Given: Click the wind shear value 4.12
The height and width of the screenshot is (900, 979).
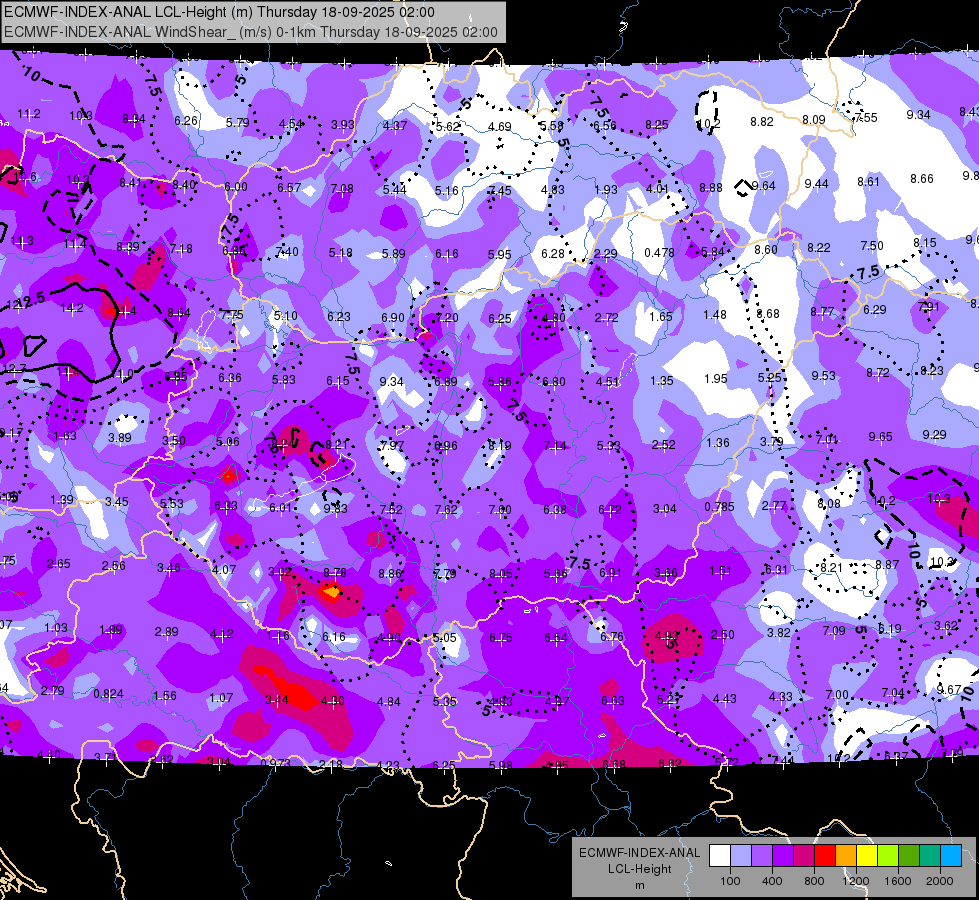Looking at the screenshot, I should pyautogui.click(x=222, y=634).
